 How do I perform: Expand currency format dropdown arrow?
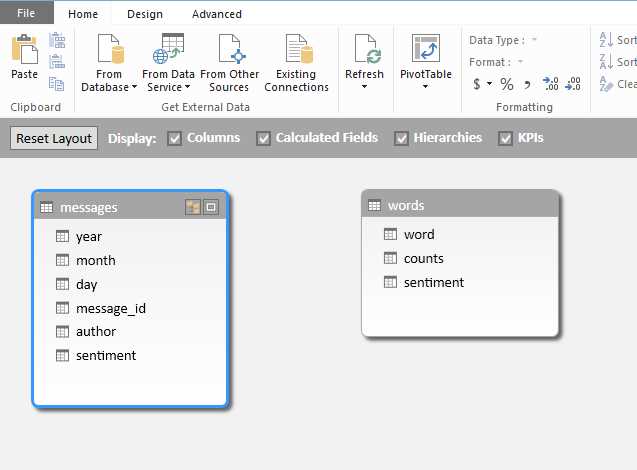pos(489,84)
